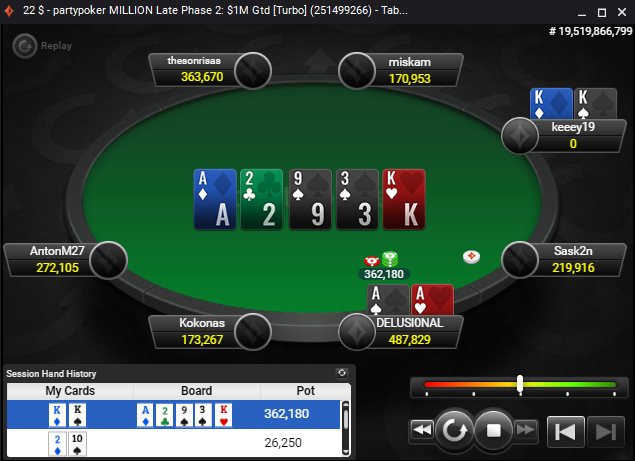
Task: Click the white dealer button chip
Action: point(471,256)
